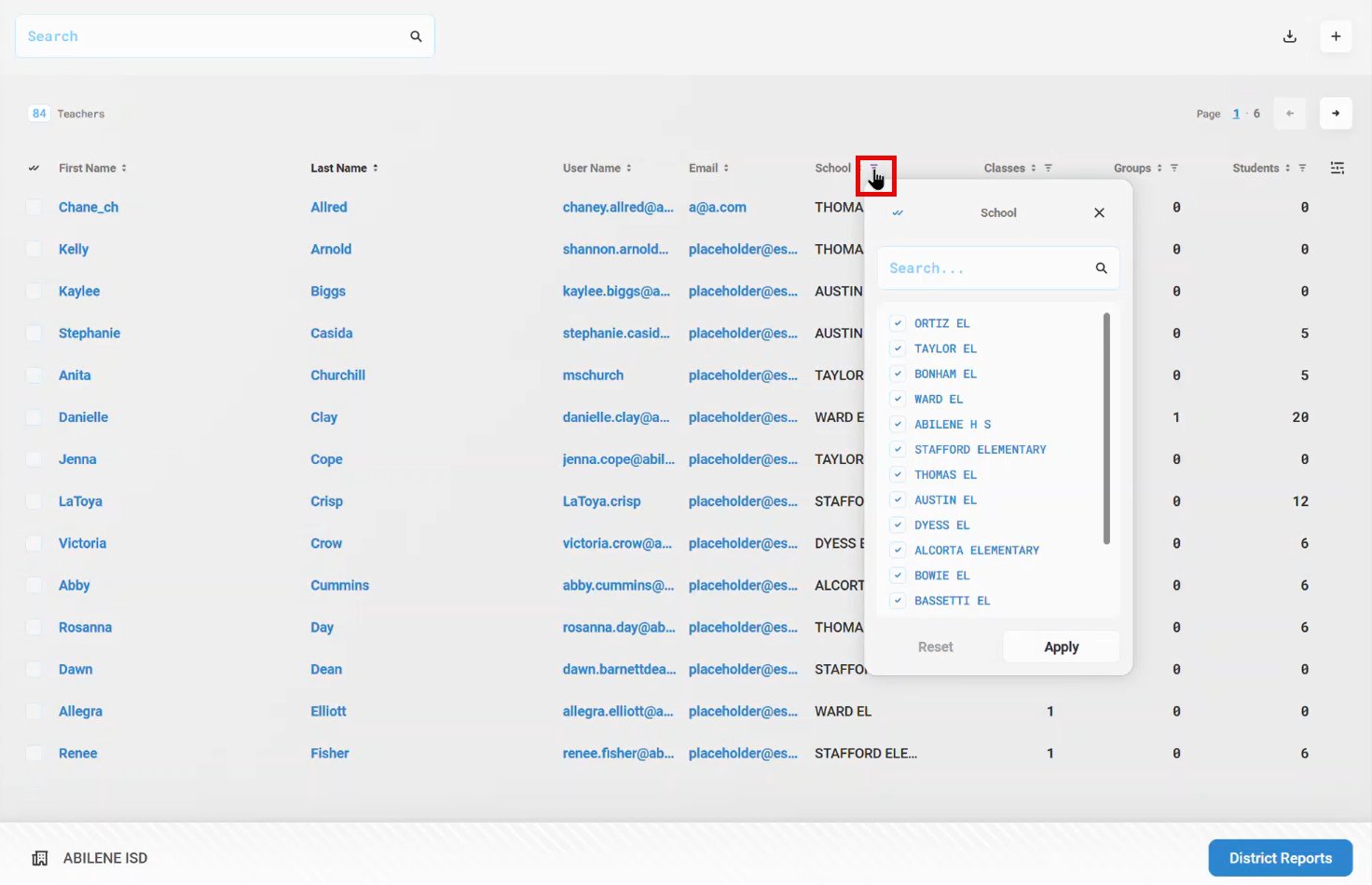Open District Reports

pyautogui.click(x=1281, y=858)
